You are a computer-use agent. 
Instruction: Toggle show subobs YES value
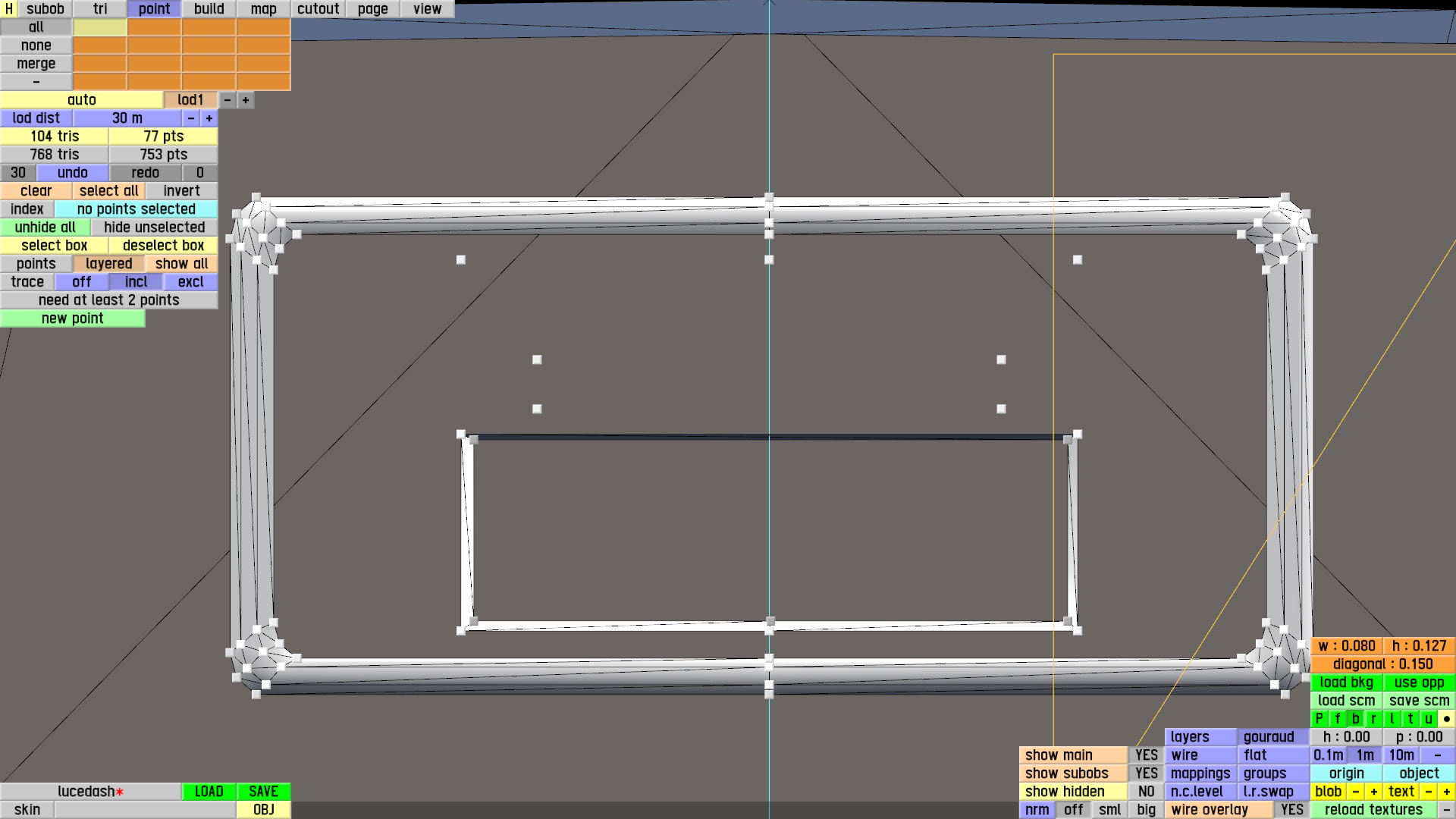pyautogui.click(x=1146, y=773)
